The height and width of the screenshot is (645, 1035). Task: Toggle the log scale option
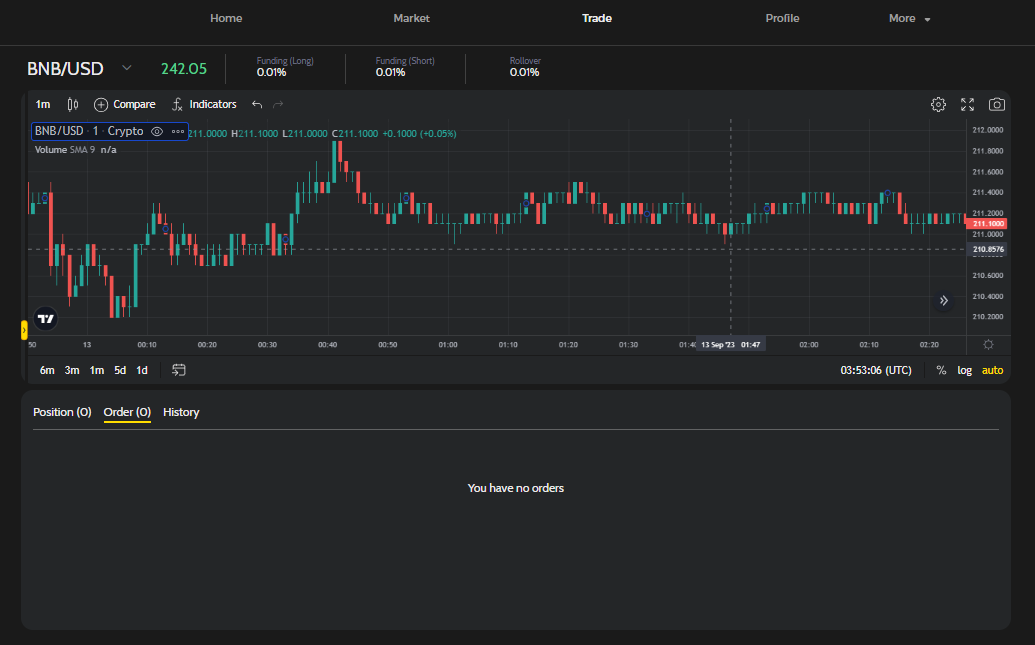coord(964,370)
